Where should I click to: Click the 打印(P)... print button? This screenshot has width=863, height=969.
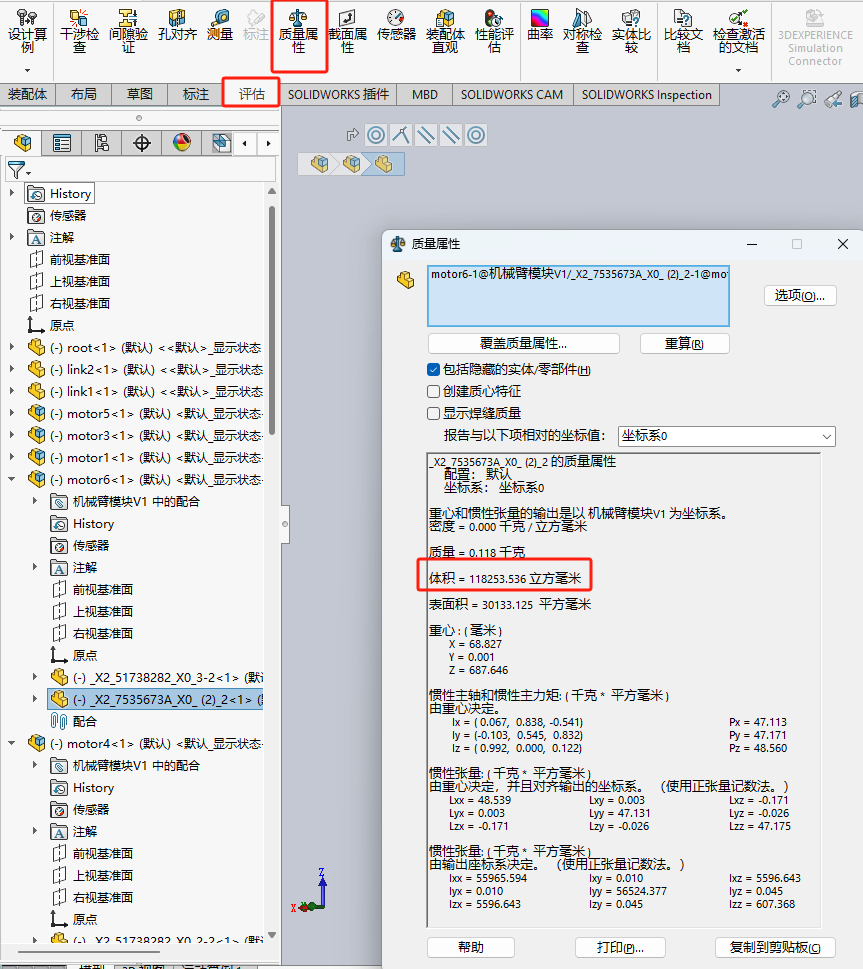tap(620, 947)
